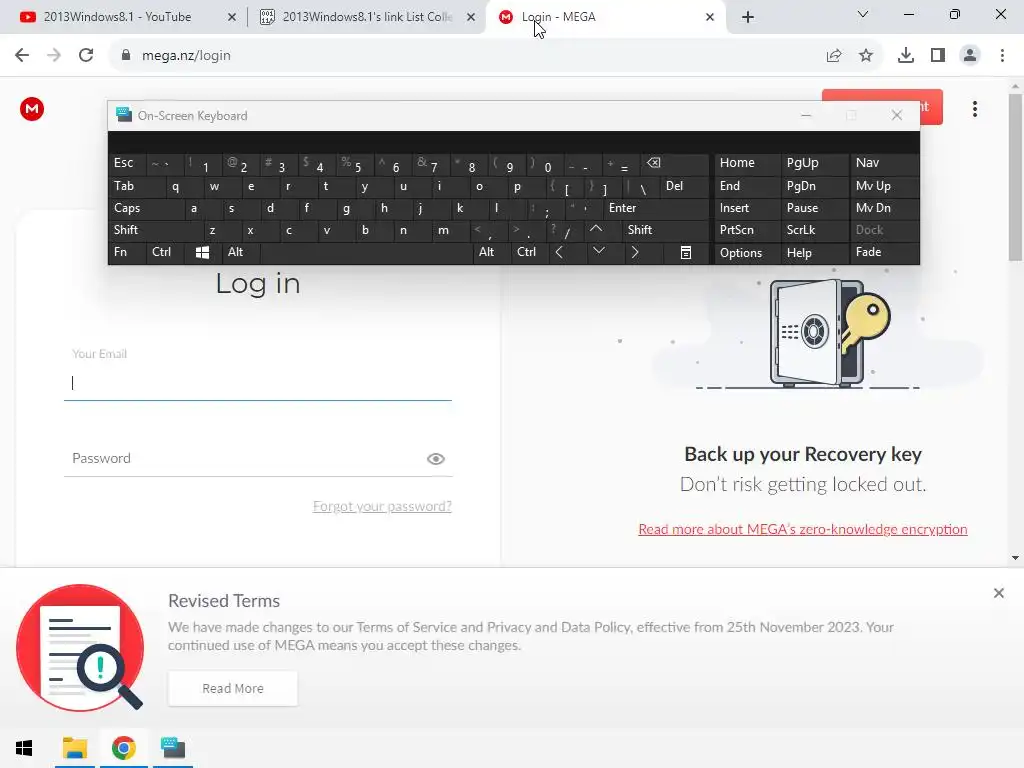Click Nav key on On-Screen Keyboard
The image size is (1024, 768).
[x=884, y=163]
